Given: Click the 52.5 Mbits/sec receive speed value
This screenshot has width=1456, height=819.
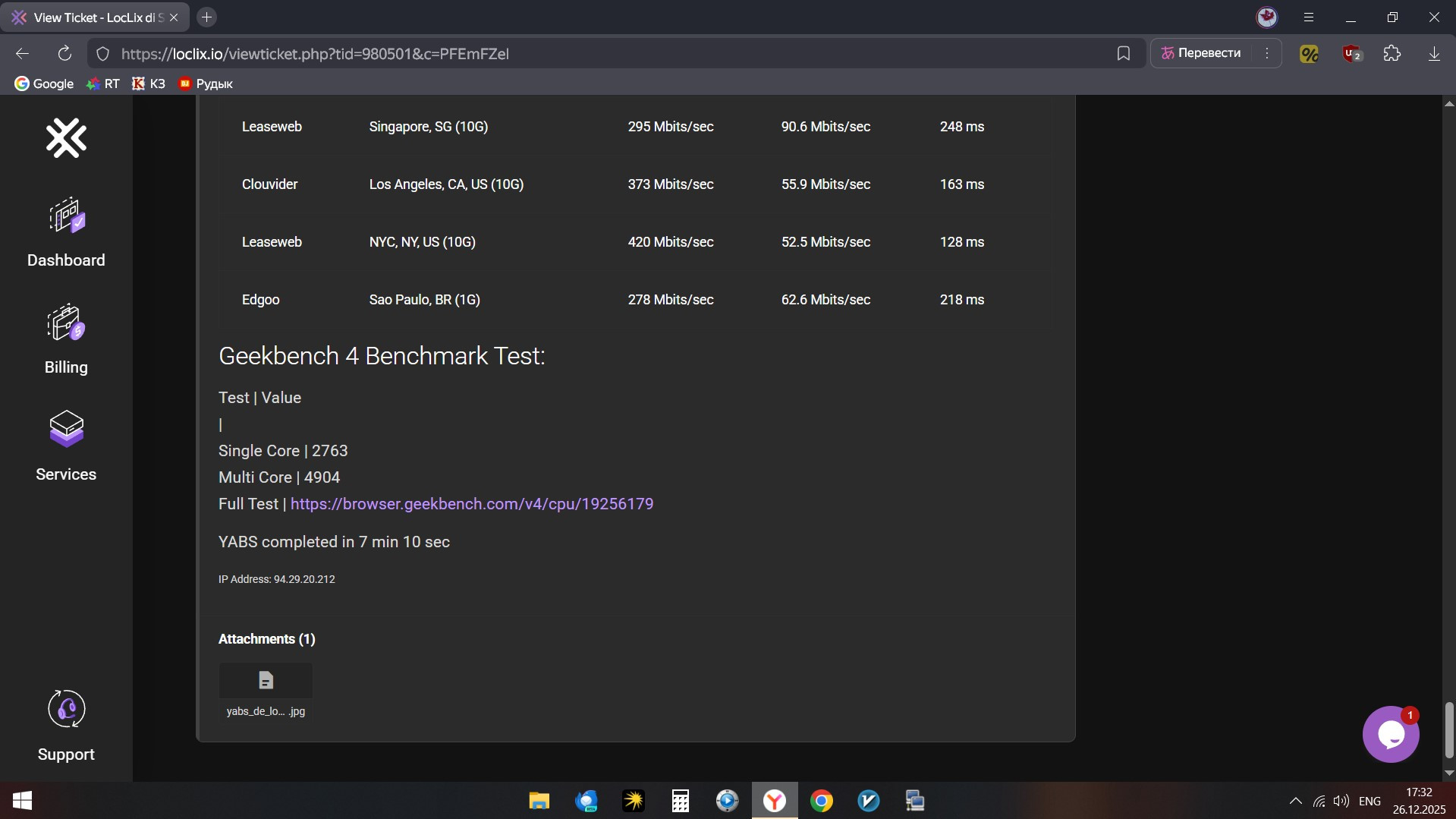Looking at the screenshot, I should point(825,242).
